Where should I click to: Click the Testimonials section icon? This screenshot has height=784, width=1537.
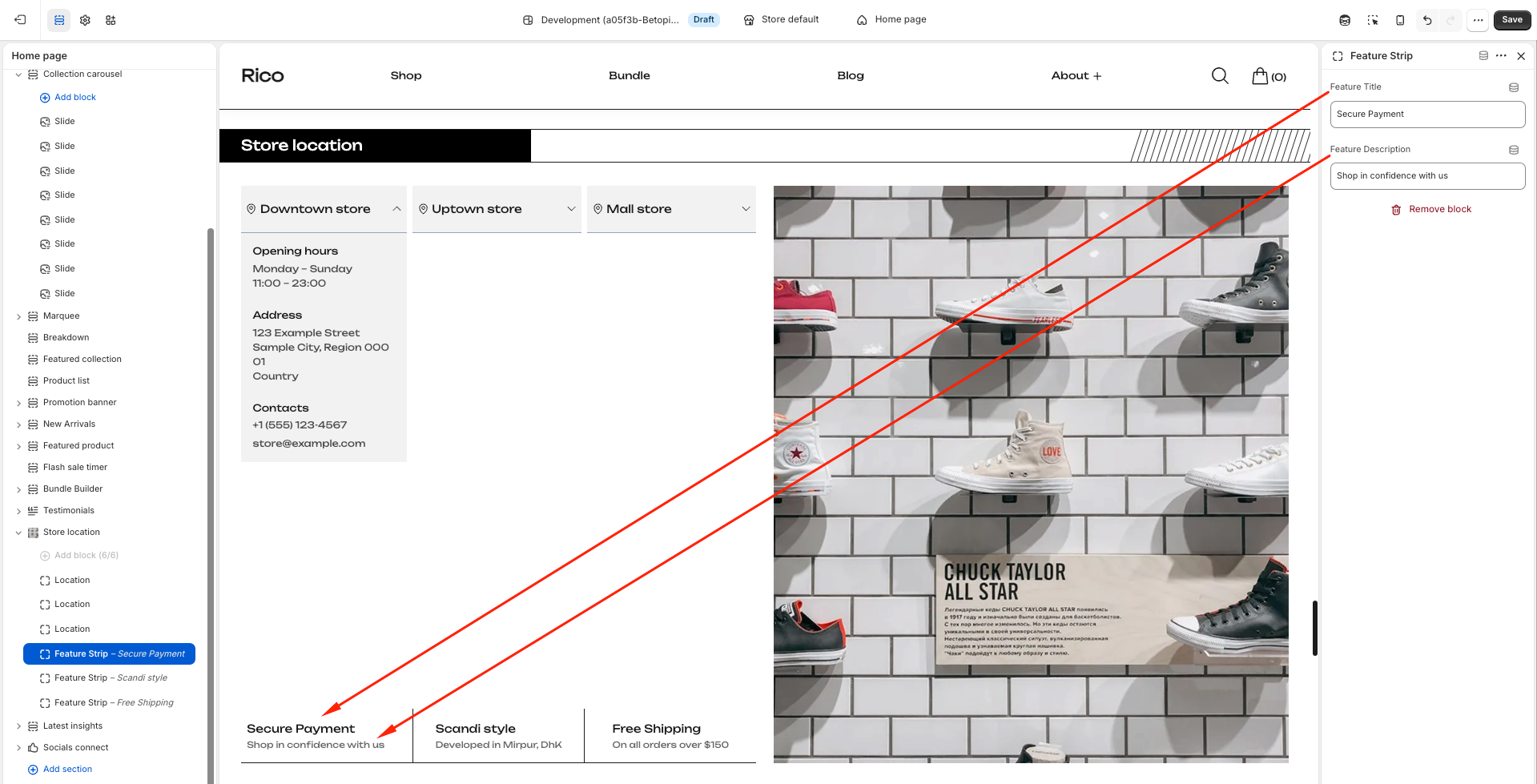pos(33,511)
